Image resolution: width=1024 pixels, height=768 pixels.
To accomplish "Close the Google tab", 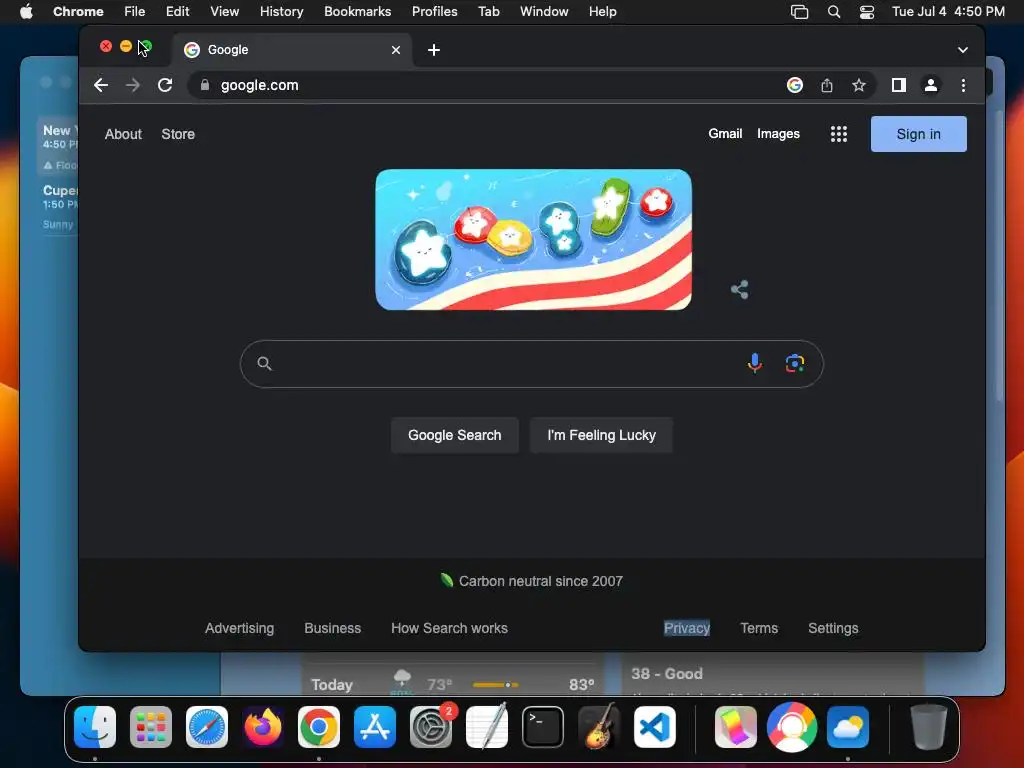I will 396,50.
